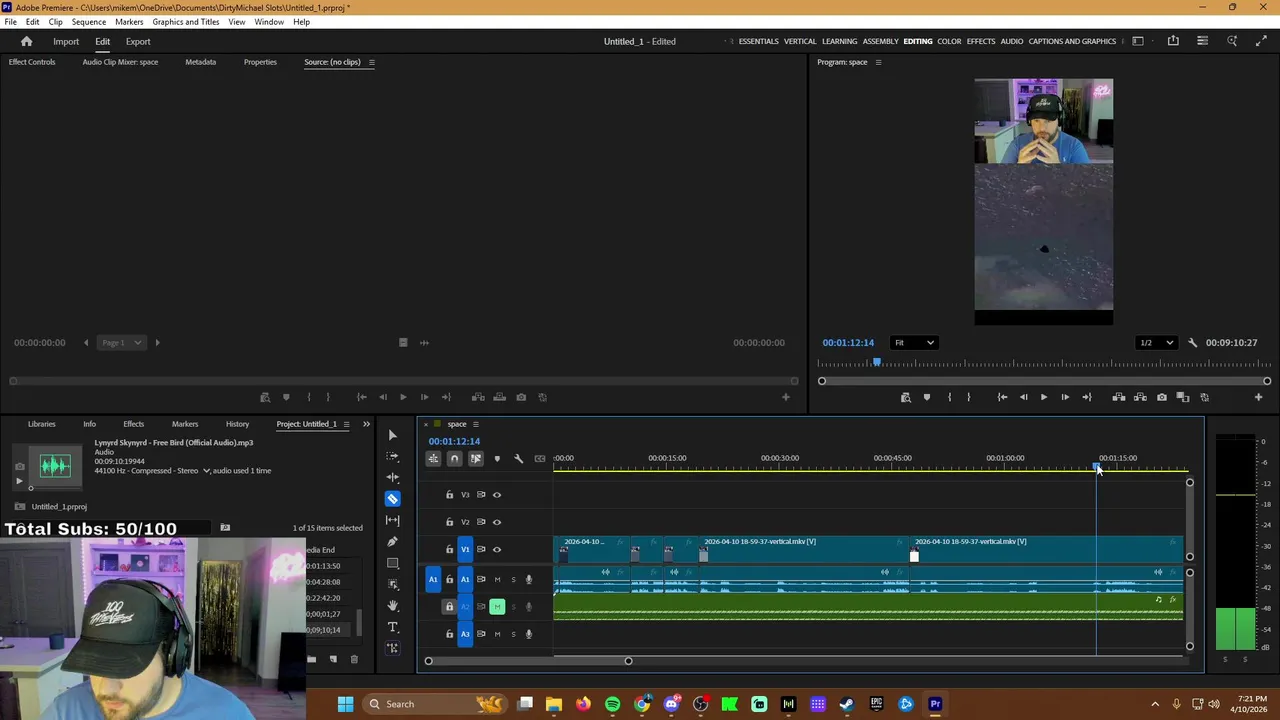The width and height of the screenshot is (1280, 720).
Task: Open playback resolution 1/2 dropdown
Action: (x=1157, y=343)
